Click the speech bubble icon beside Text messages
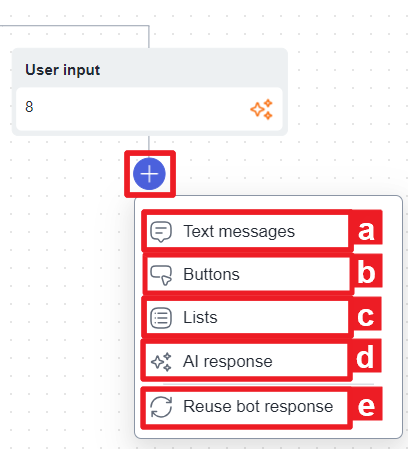This screenshot has height=449, width=408. tap(161, 232)
